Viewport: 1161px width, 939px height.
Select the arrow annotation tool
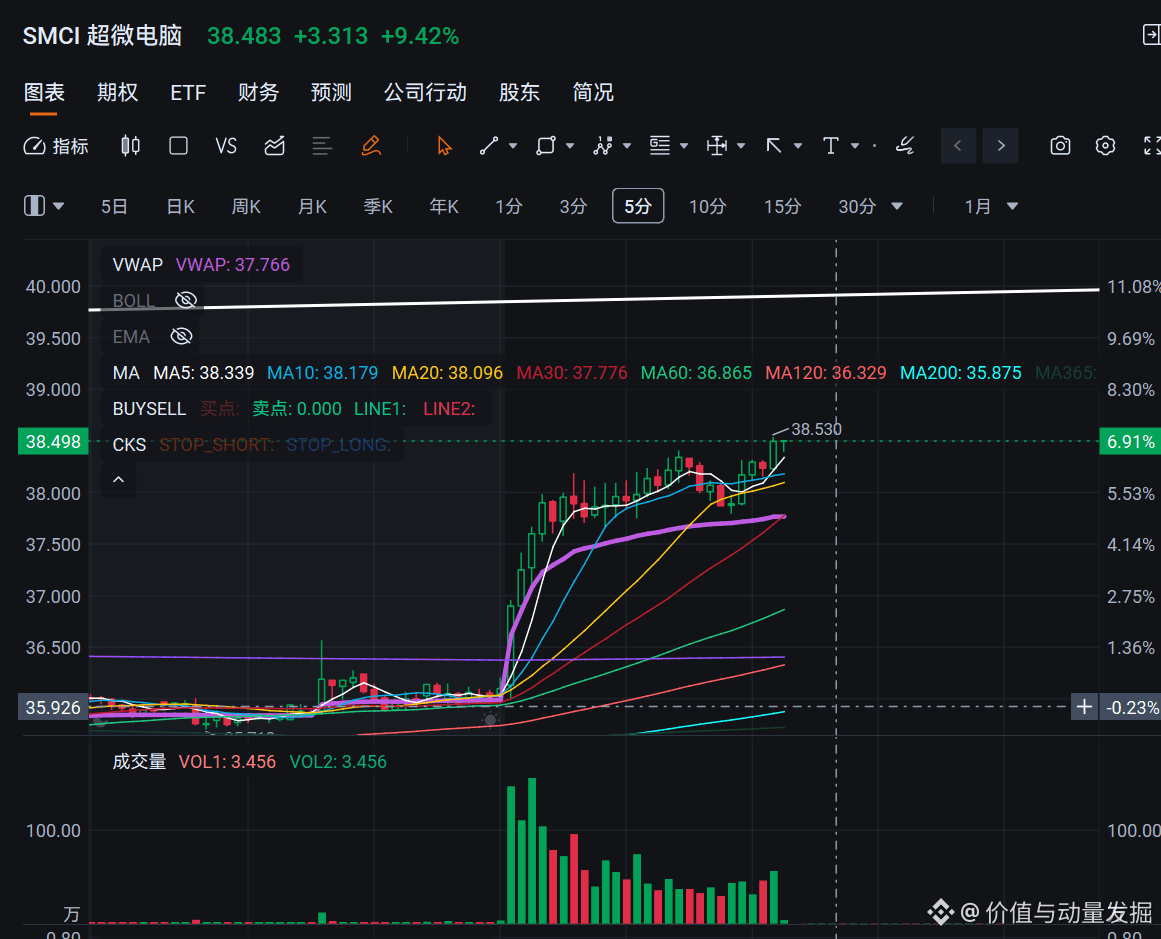coord(774,146)
